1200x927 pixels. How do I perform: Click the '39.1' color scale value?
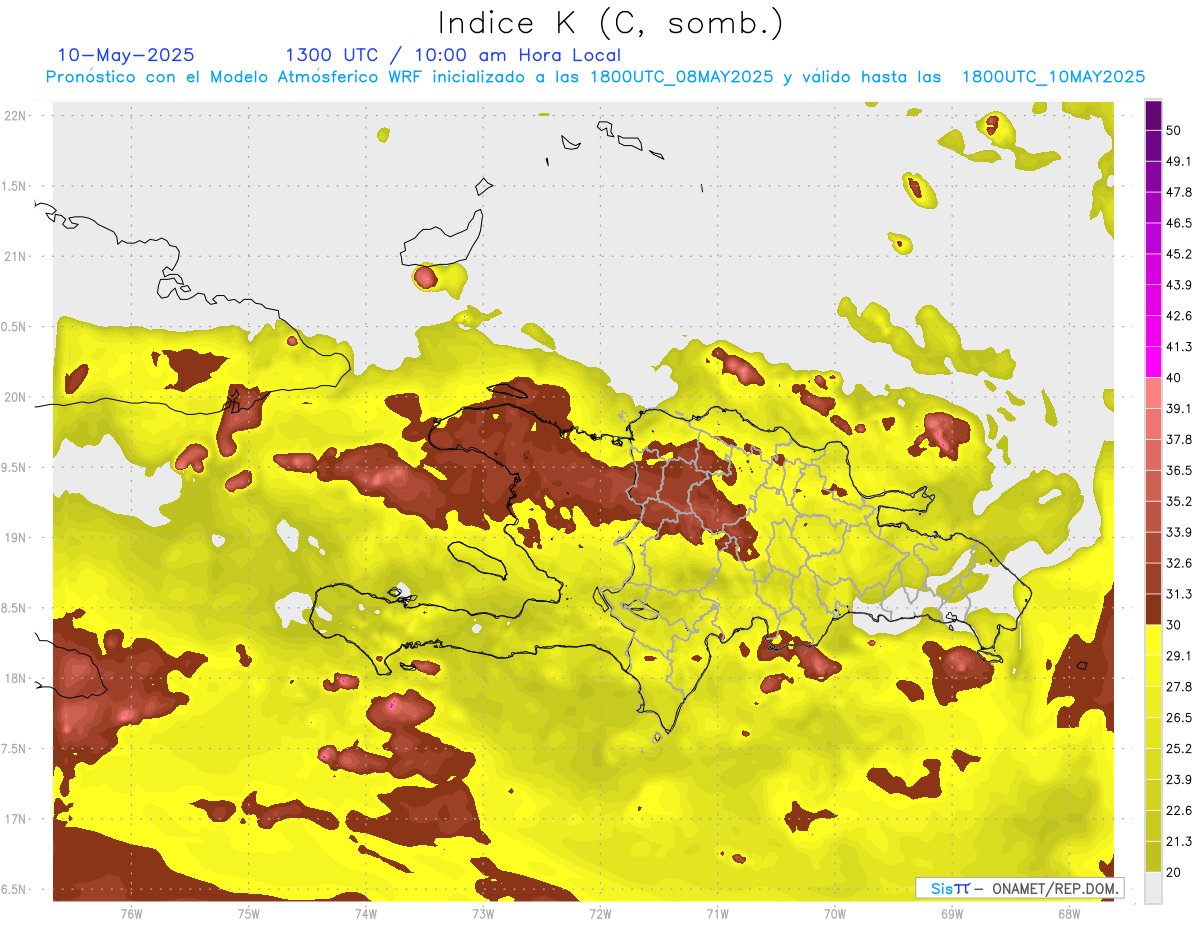[x=1179, y=409]
